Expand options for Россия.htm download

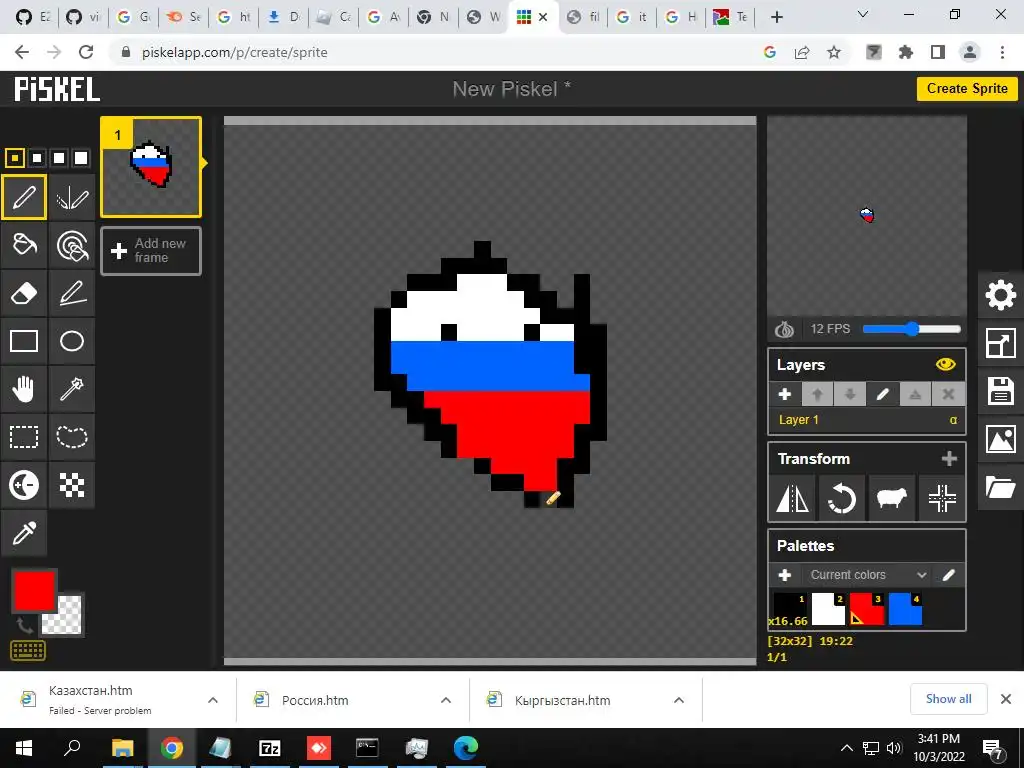[446, 700]
